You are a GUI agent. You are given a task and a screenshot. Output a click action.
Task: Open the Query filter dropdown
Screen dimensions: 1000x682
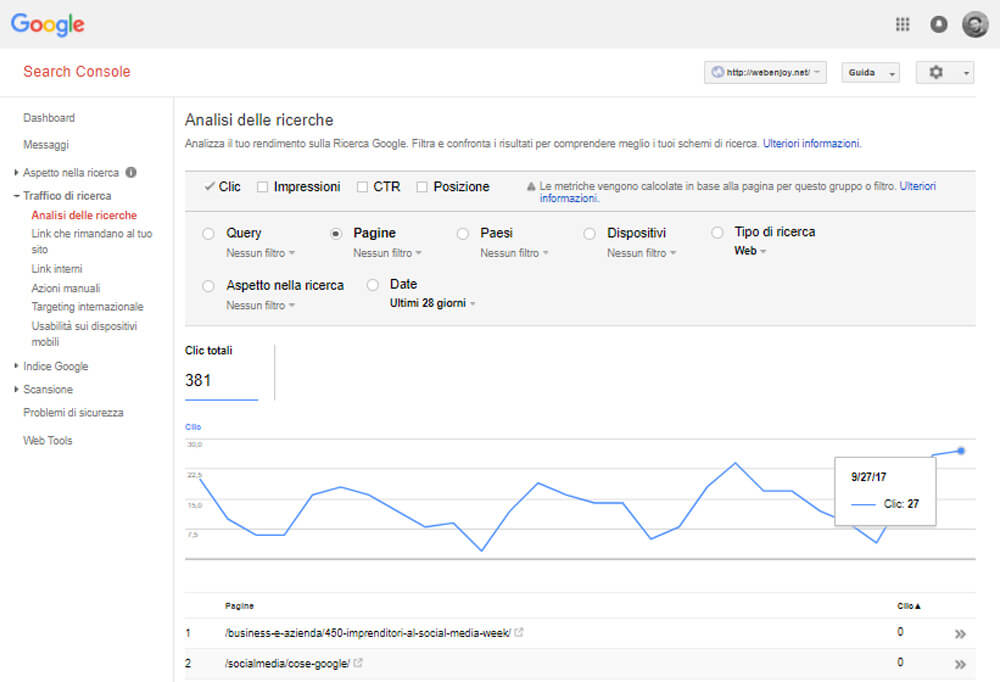(260, 253)
